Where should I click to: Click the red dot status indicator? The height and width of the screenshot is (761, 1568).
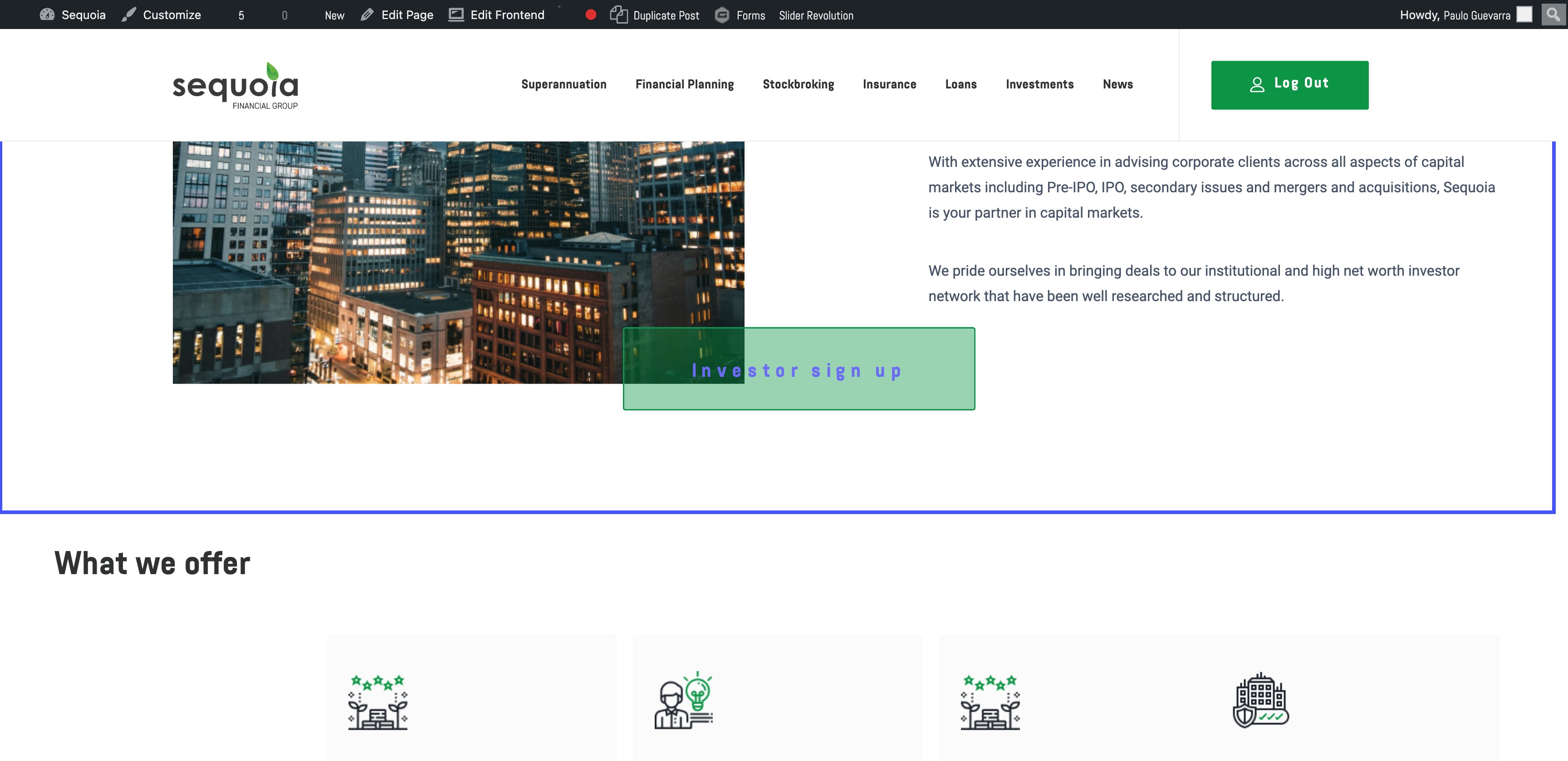point(590,15)
